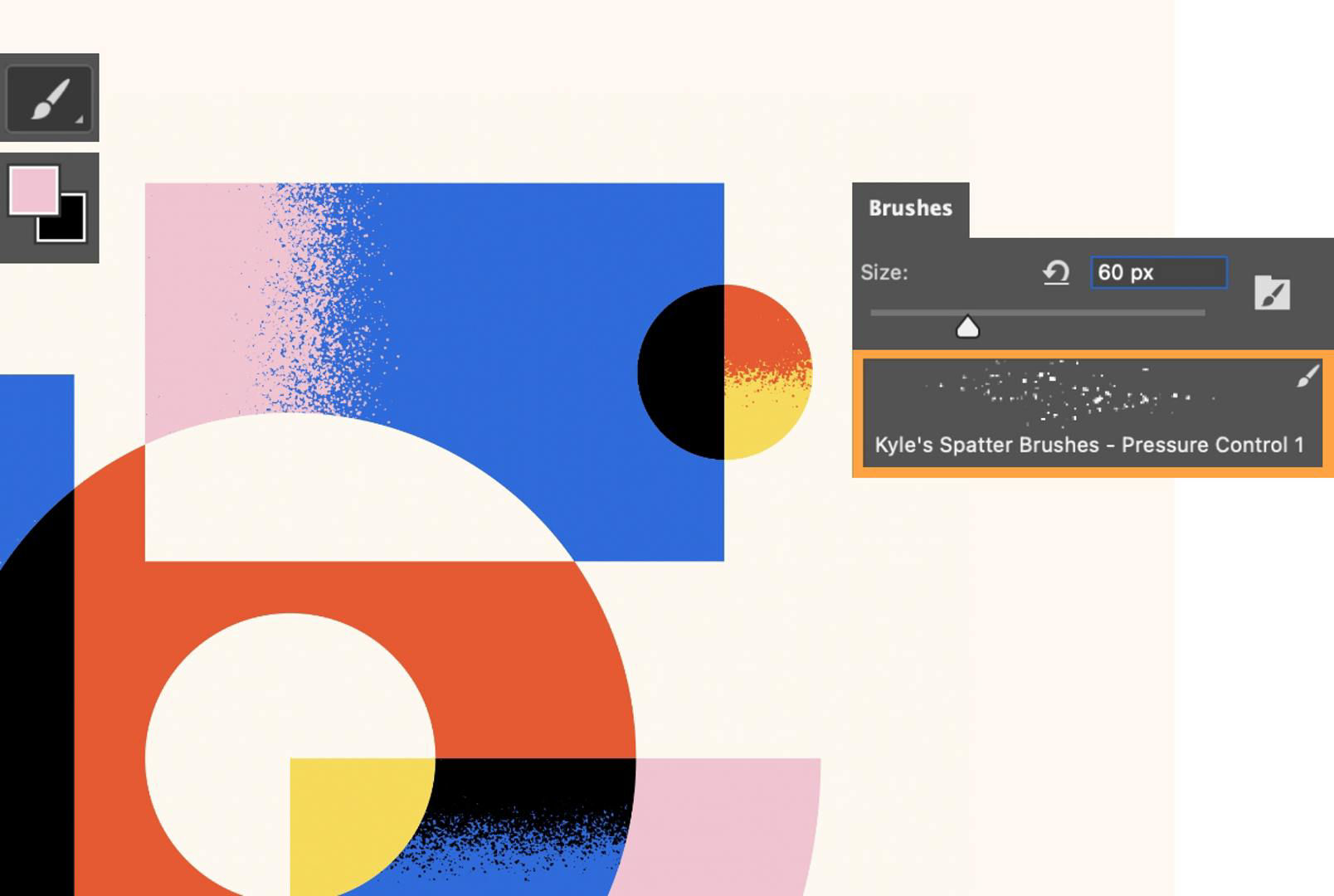Open the Size value field dropdown area
The width and height of the screenshot is (1334, 896).
point(1158,272)
